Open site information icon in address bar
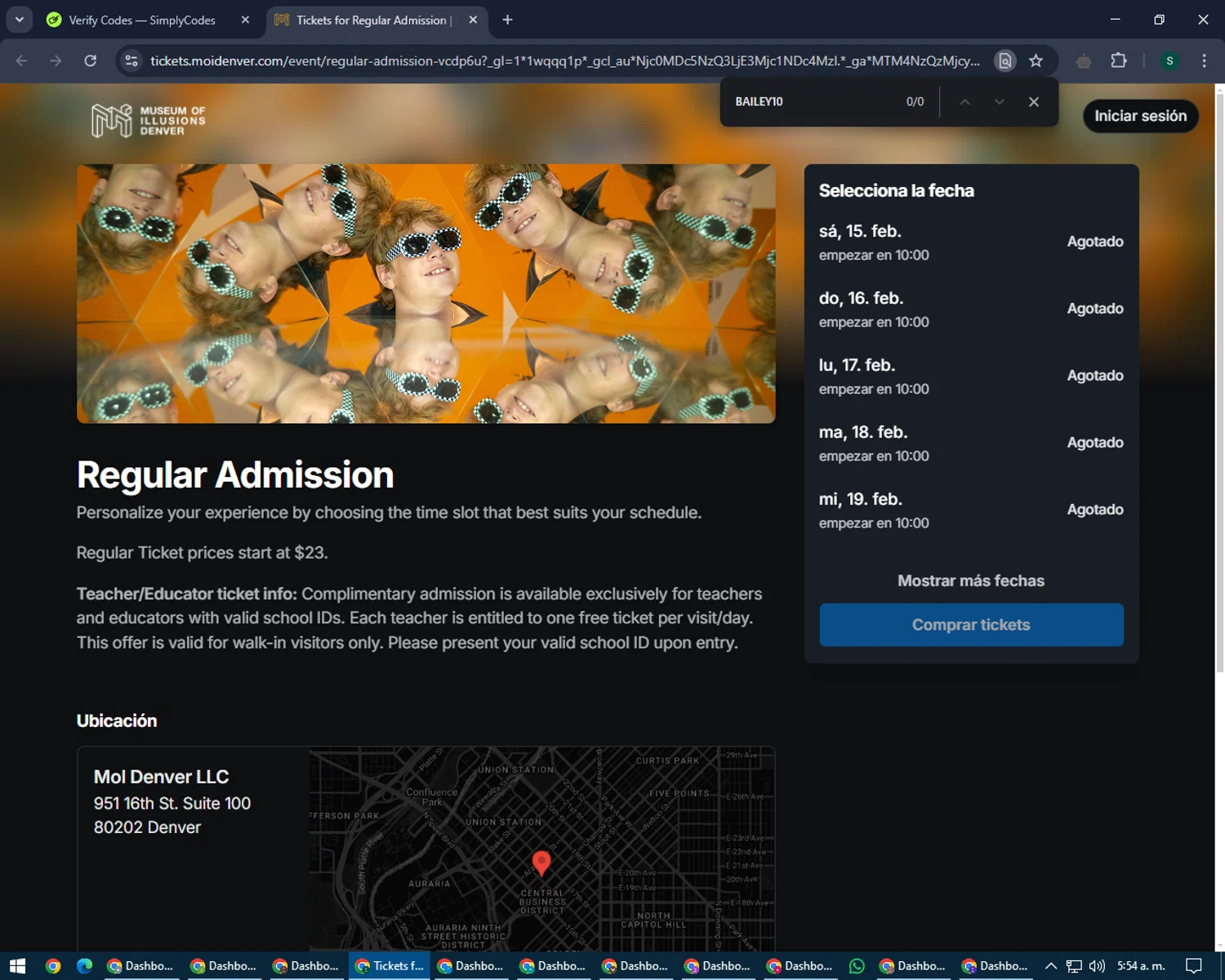This screenshot has height=980, width=1225. pos(131,60)
